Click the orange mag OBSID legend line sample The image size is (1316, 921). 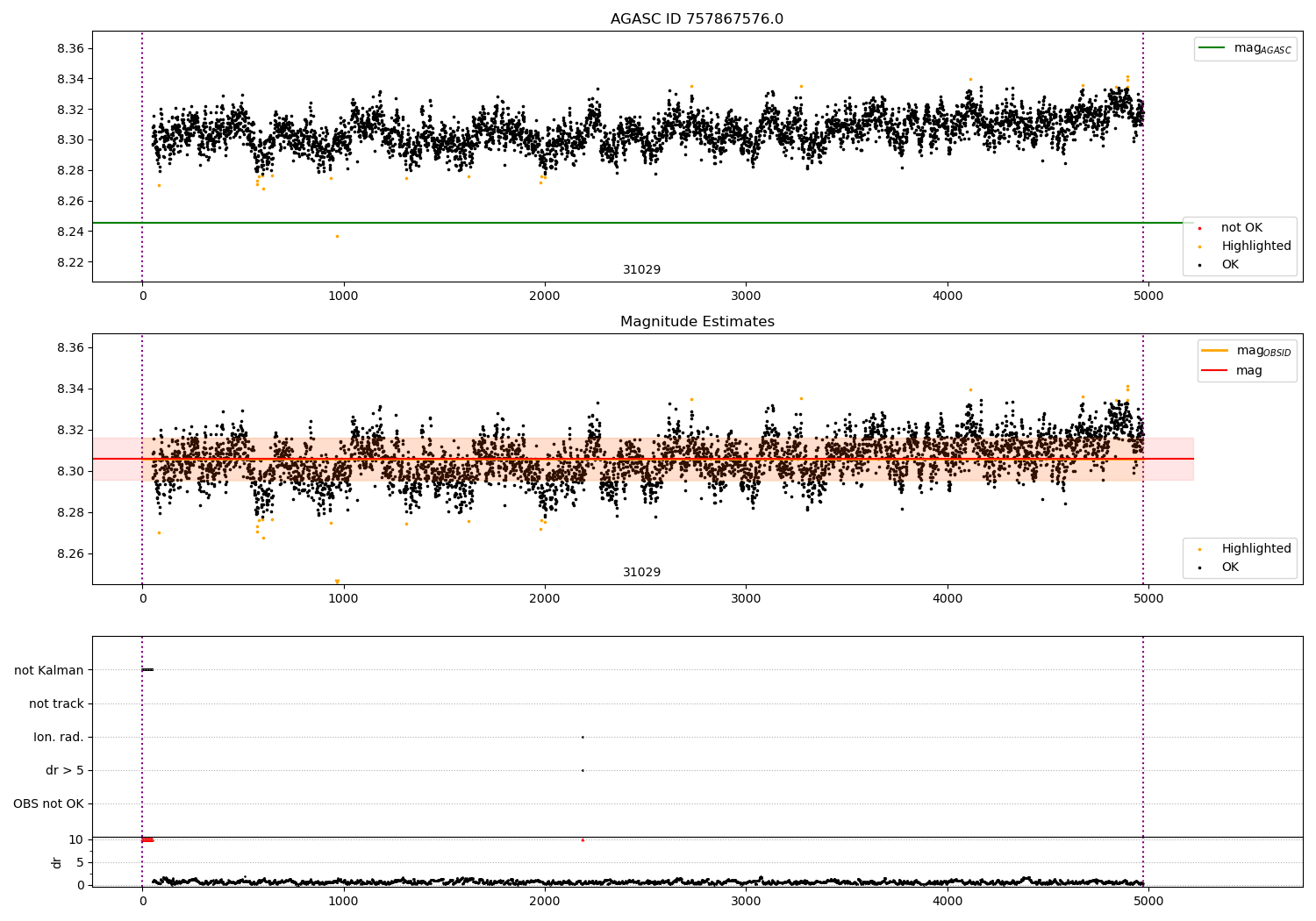(x=1215, y=351)
